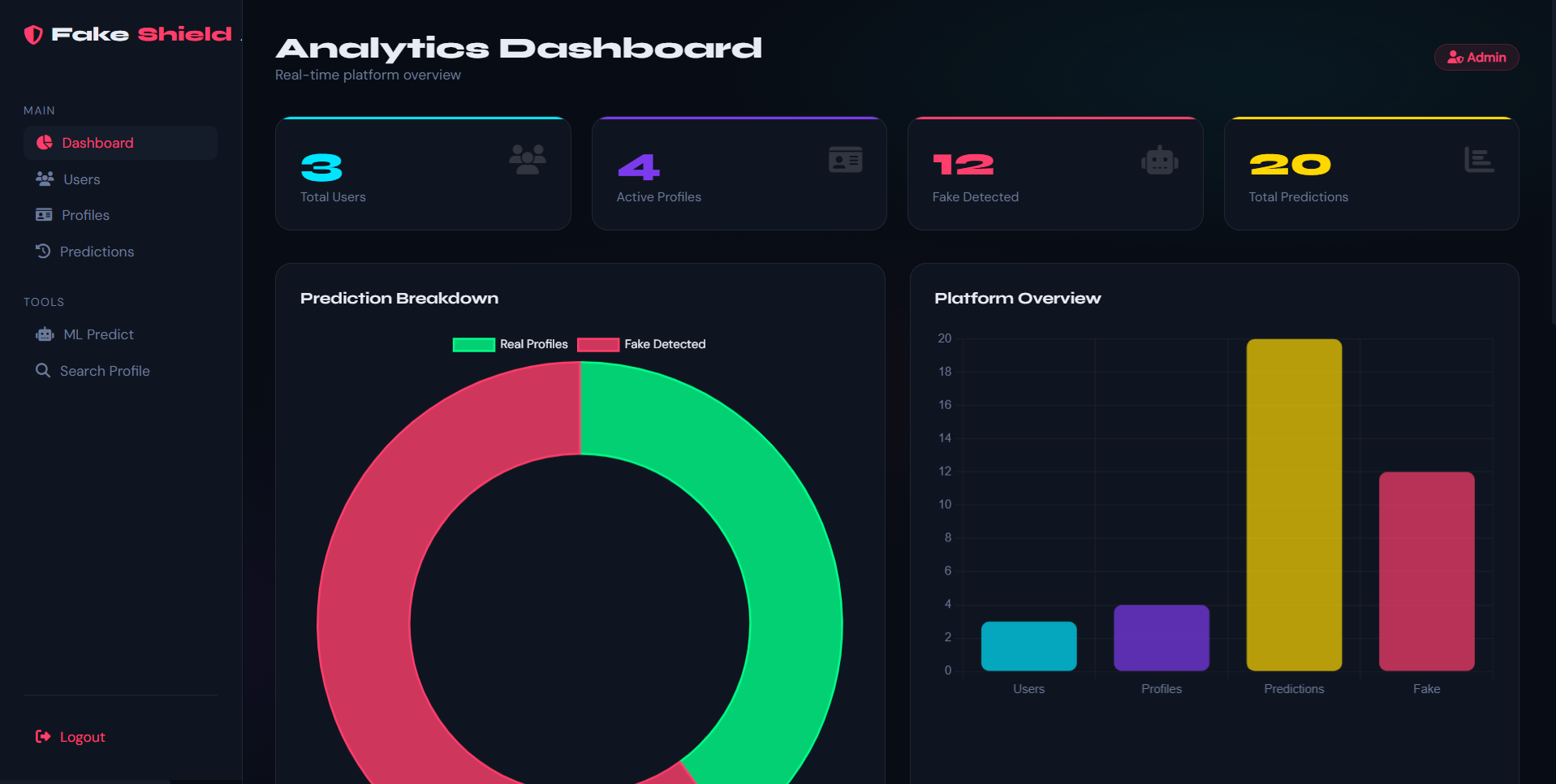The height and width of the screenshot is (784, 1556).
Task: Launch the ML Predict tool
Action: [x=120, y=334]
